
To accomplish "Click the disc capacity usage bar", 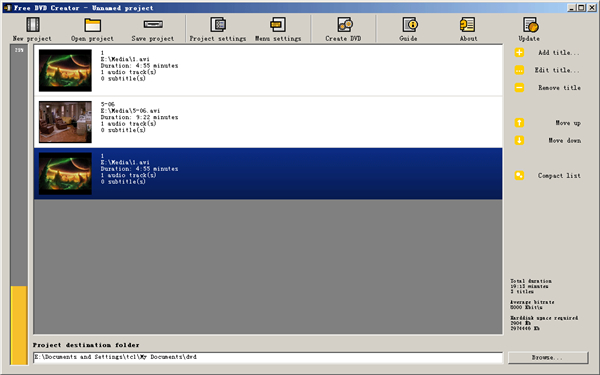I will (19, 205).
